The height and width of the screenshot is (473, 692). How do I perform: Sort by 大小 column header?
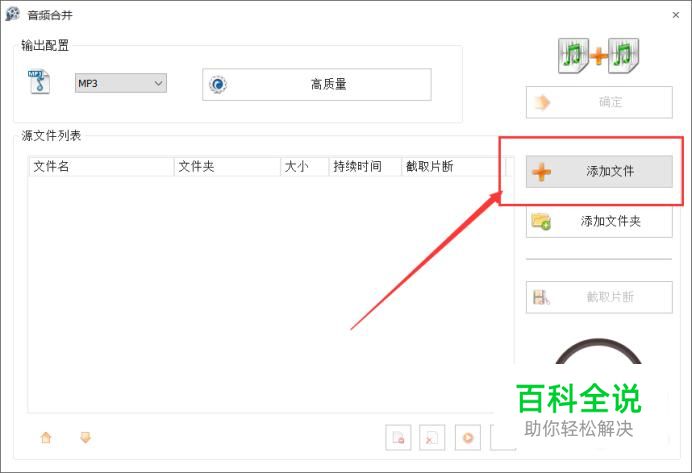point(305,166)
